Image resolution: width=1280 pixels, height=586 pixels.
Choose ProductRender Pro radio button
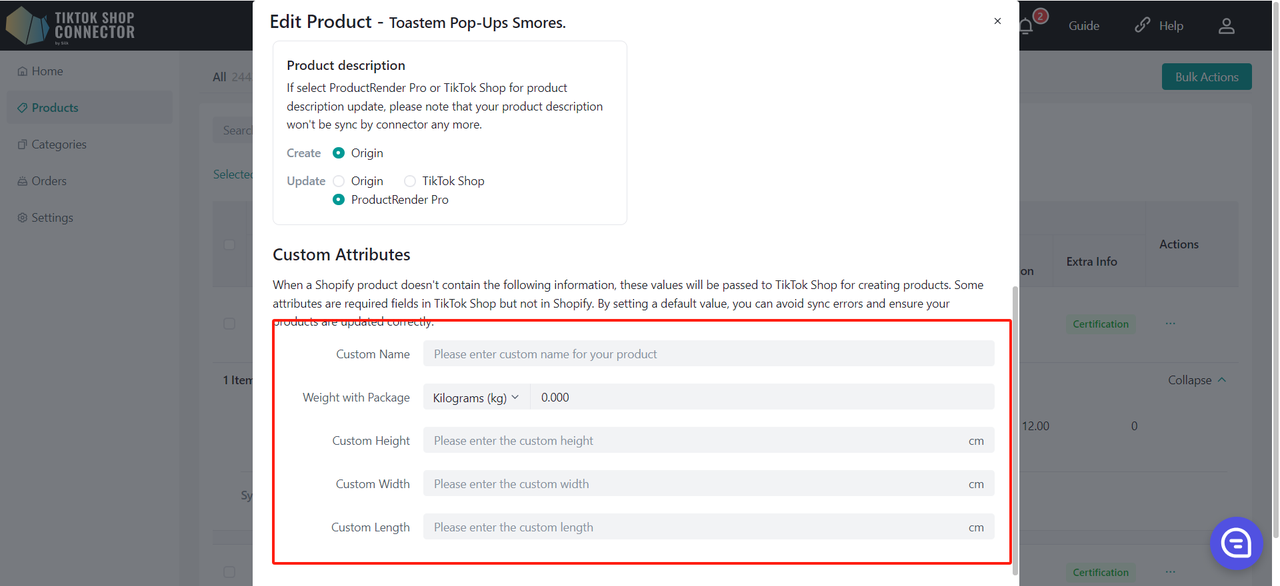(x=339, y=200)
